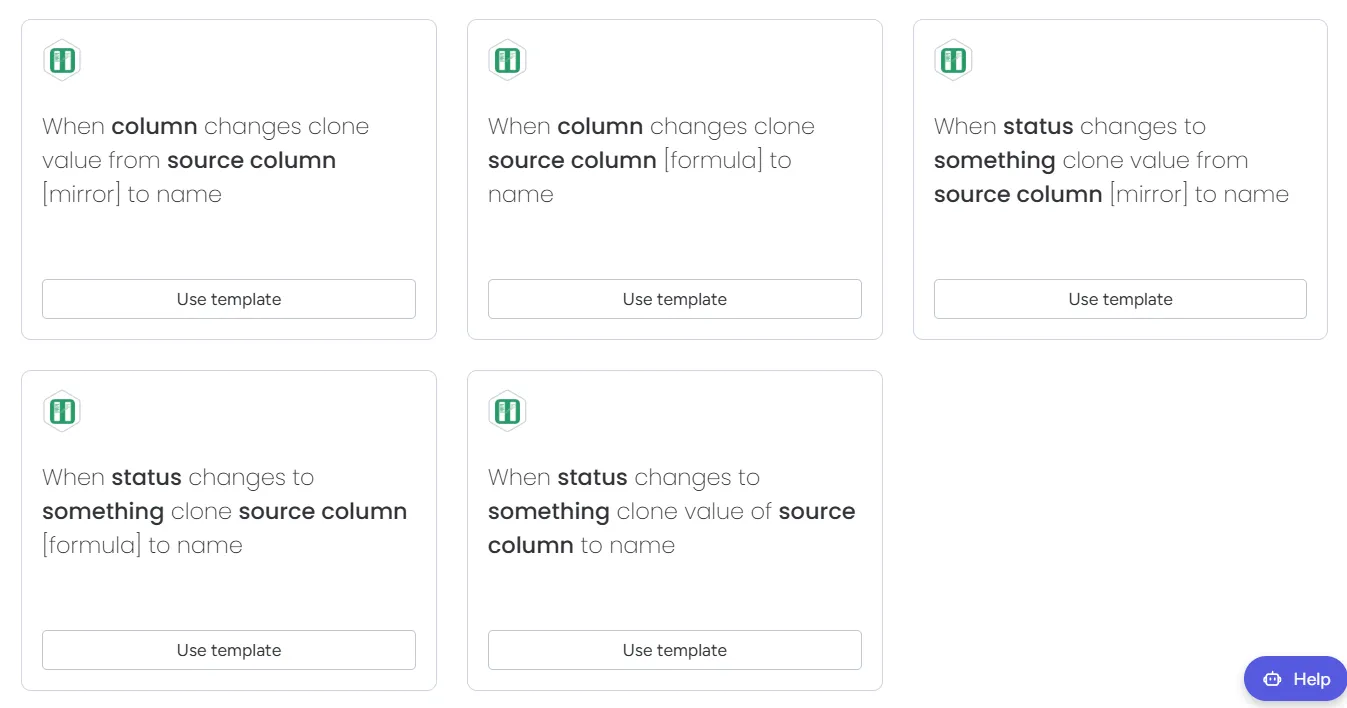
Task: Click Use template on the bottom-left formula template
Action: [228, 650]
